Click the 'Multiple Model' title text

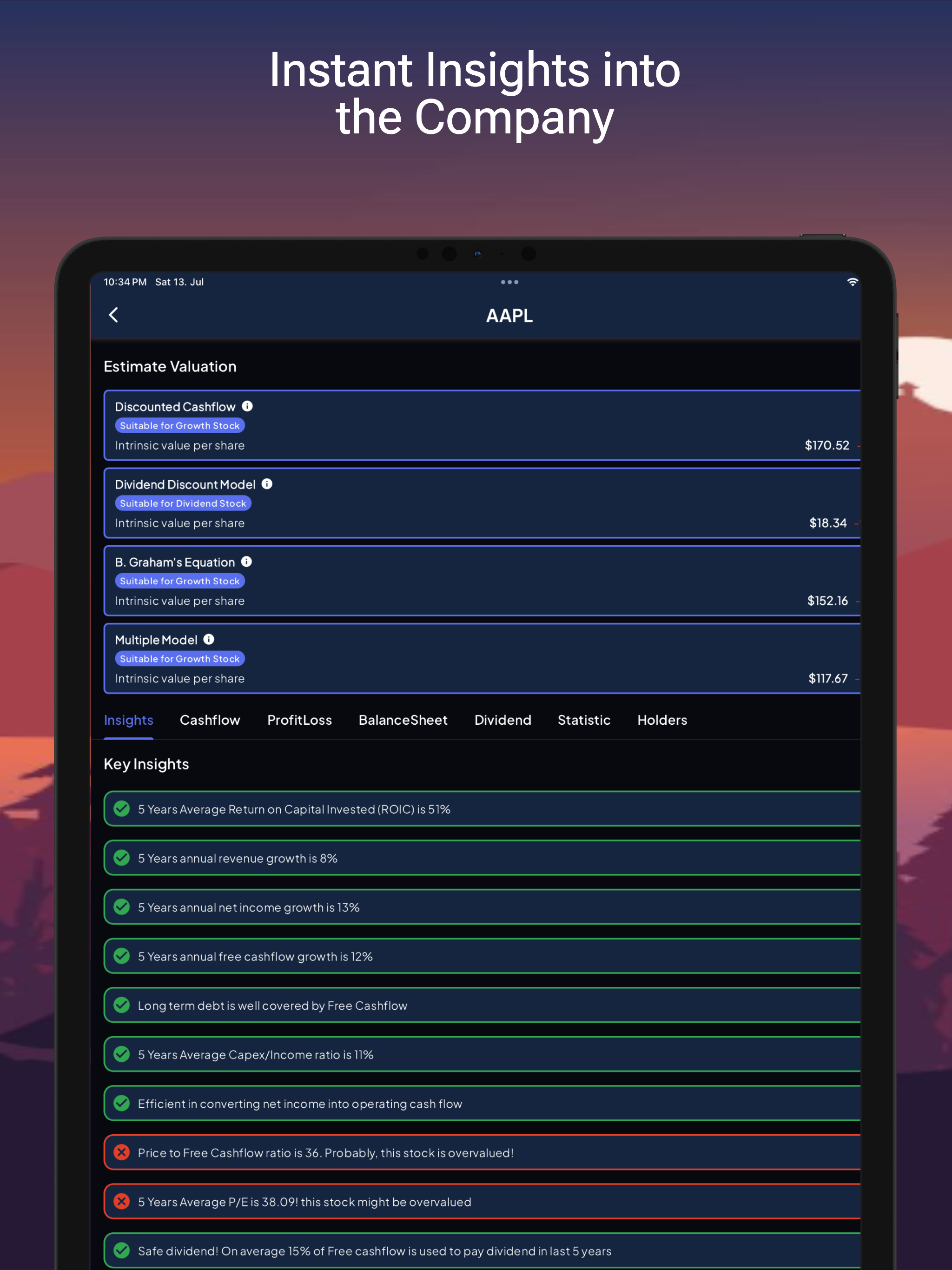156,640
